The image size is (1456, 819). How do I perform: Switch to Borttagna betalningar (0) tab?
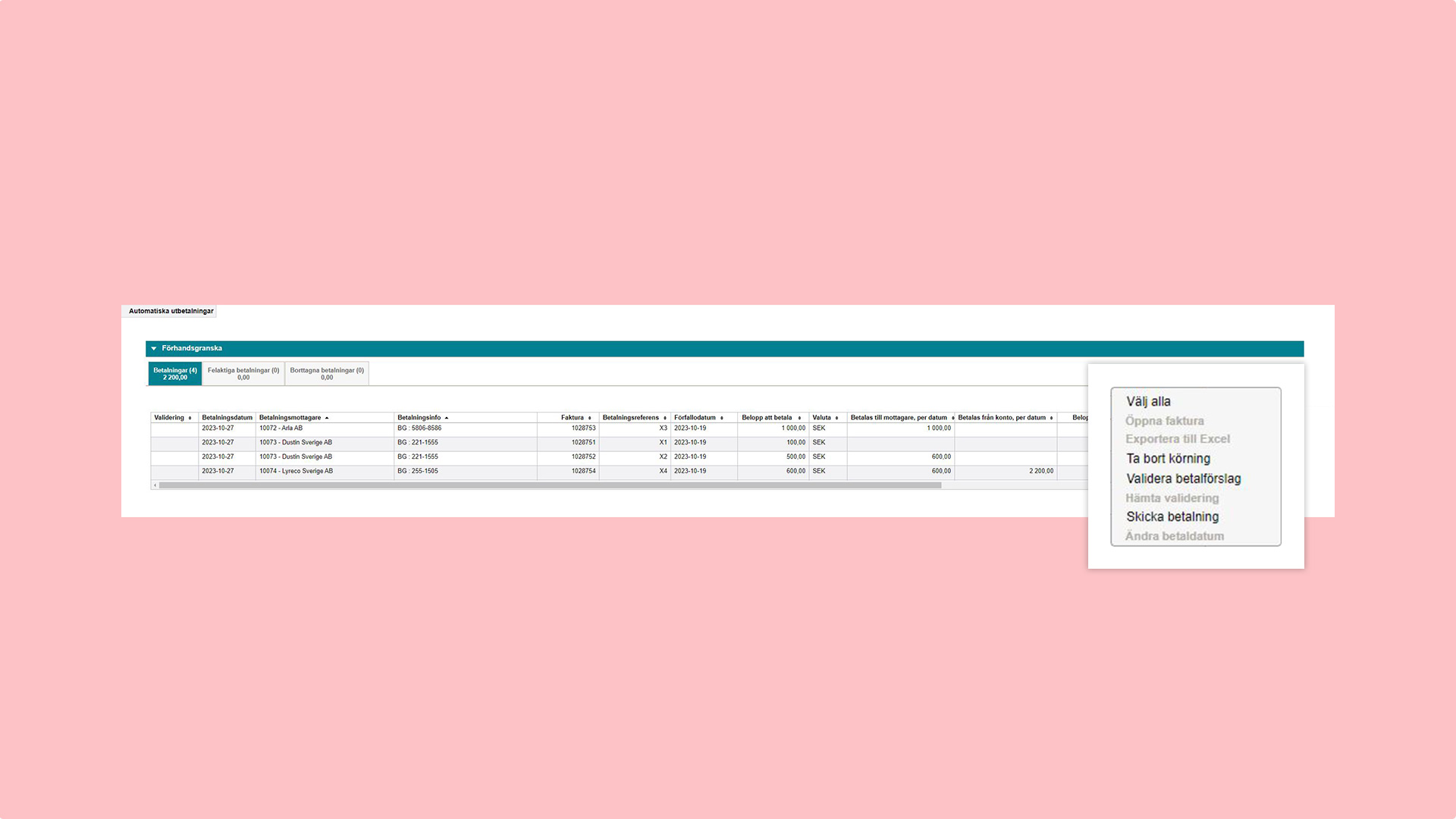(327, 374)
